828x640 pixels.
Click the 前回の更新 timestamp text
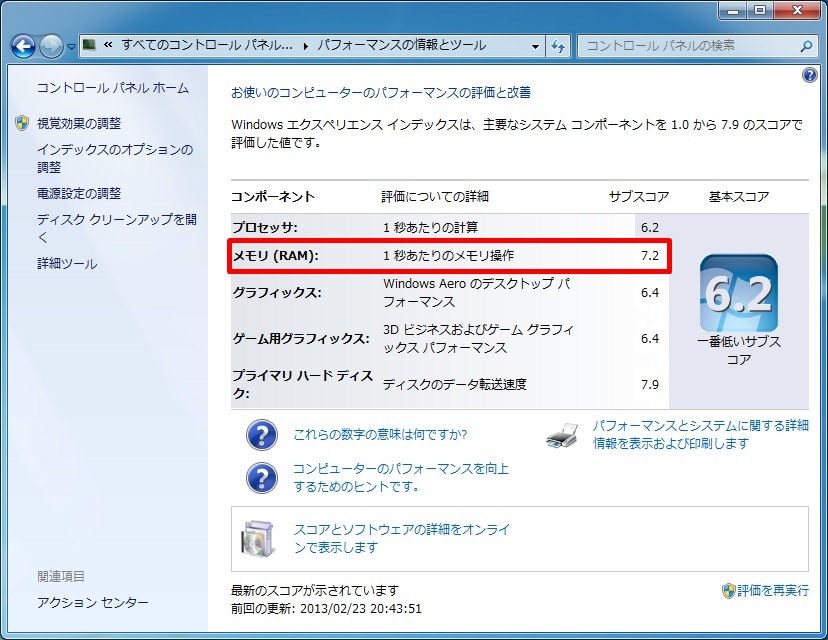tap(326, 609)
